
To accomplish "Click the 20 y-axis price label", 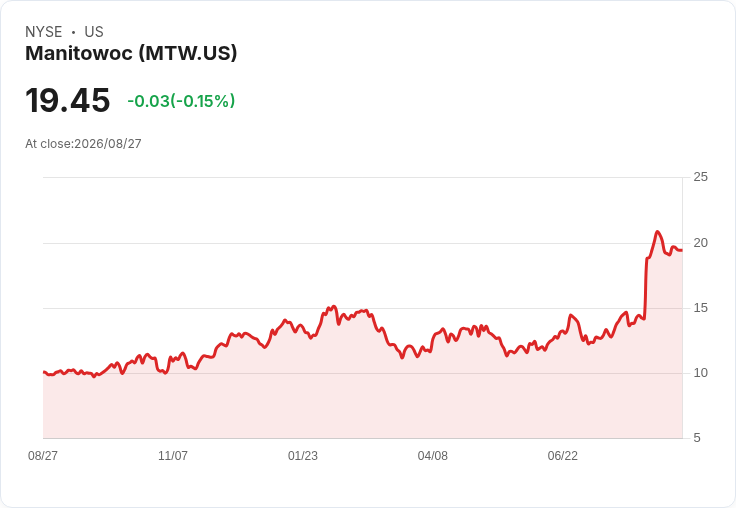I will pyautogui.click(x=700, y=243).
